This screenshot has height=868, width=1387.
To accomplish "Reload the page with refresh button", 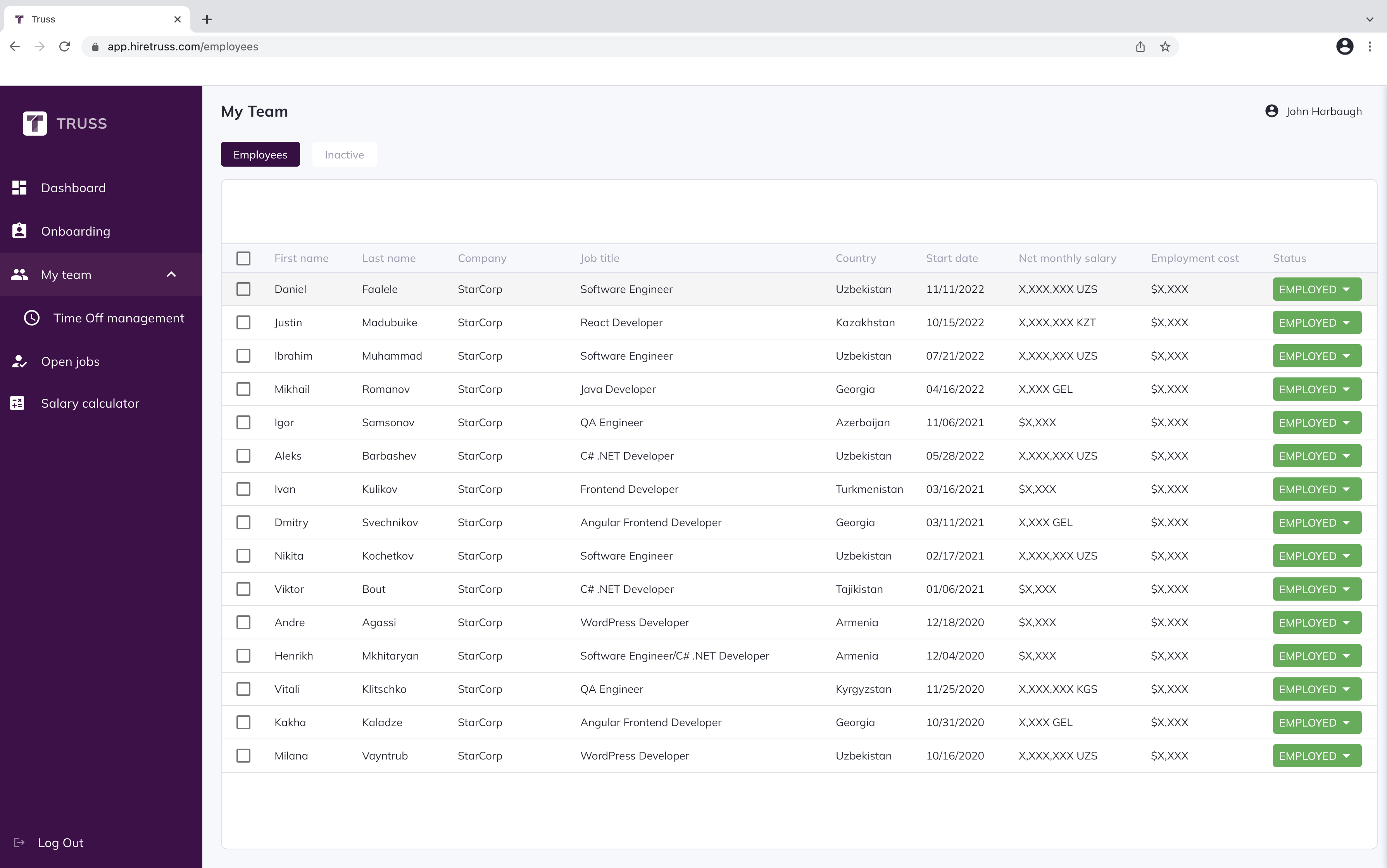I will 65,46.
